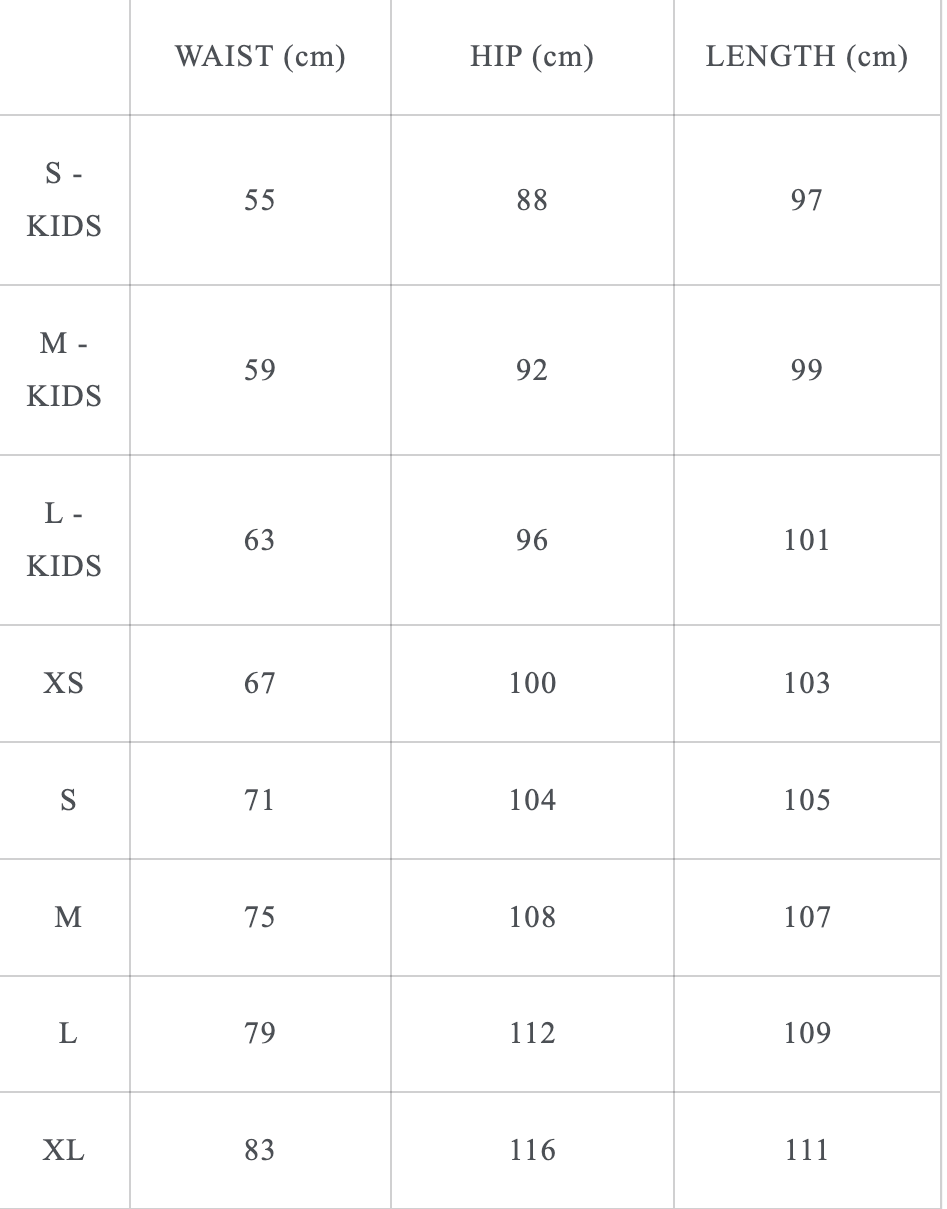This screenshot has width=947, height=1209.
Task: Click the HIP (cm) column header
Action: (532, 57)
